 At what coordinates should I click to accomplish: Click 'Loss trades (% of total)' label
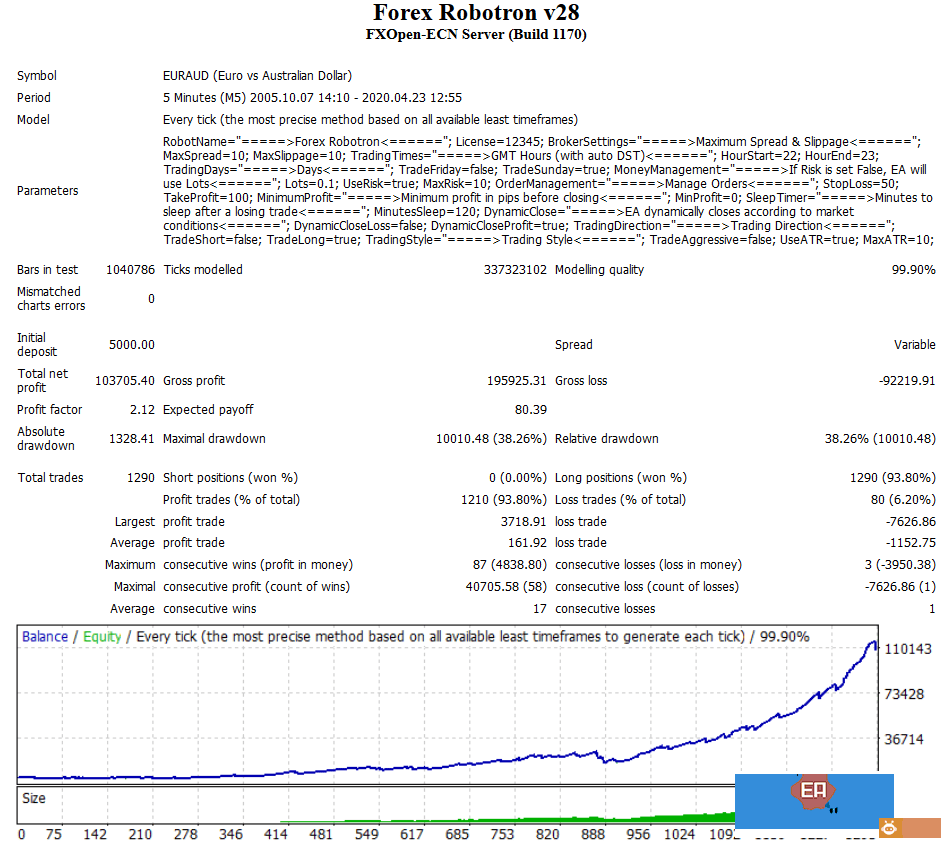coord(620,499)
